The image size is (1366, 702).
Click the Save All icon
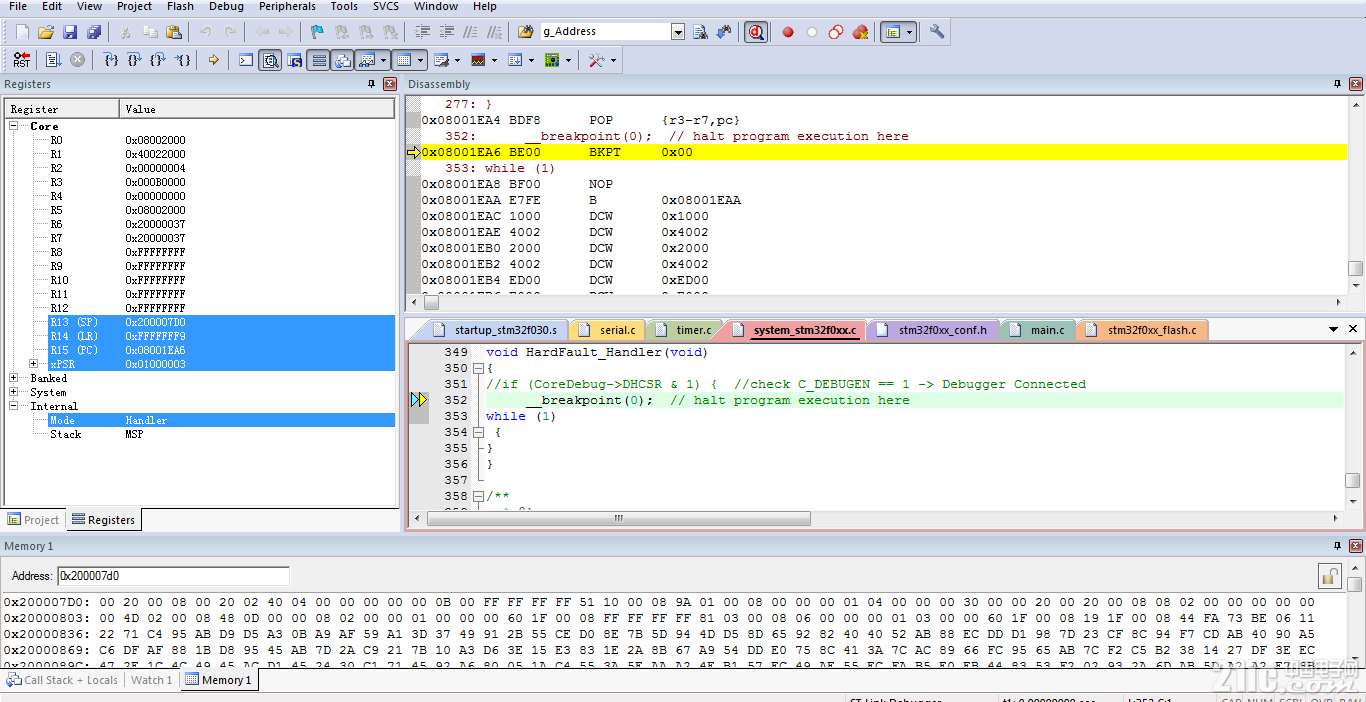[94, 32]
